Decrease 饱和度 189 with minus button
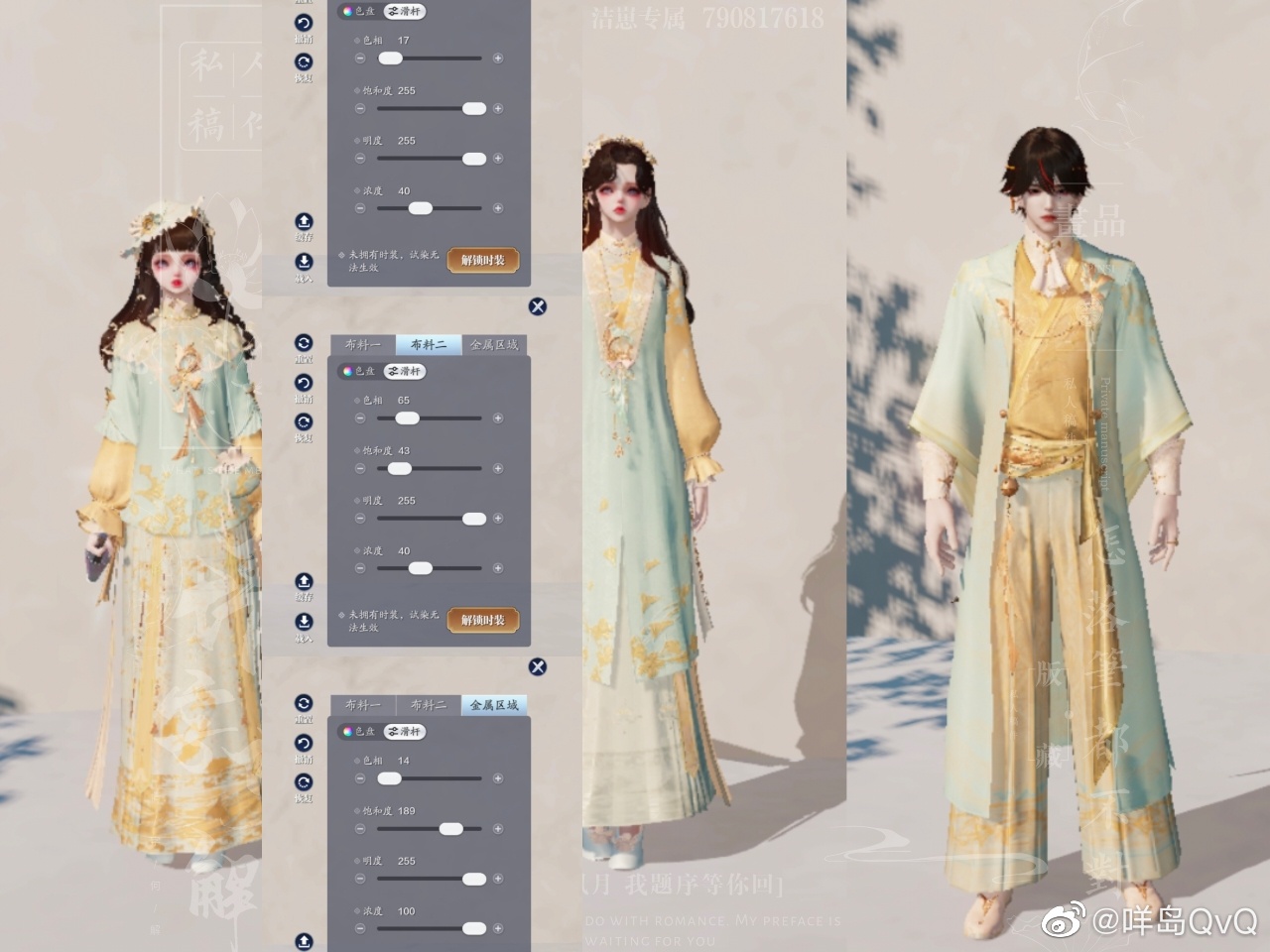 (360, 828)
